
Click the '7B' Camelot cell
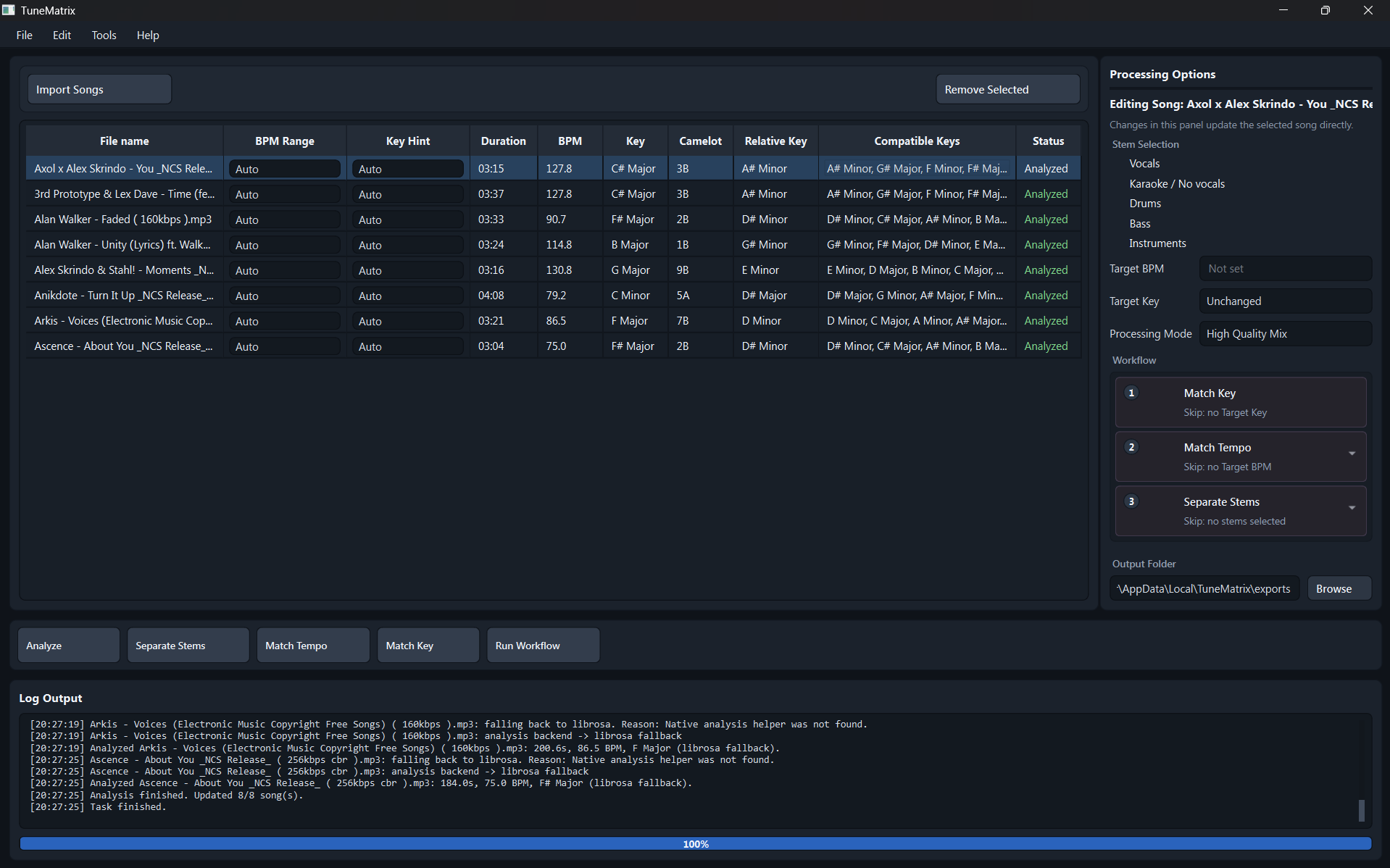pyautogui.click(x=700, y=320)
